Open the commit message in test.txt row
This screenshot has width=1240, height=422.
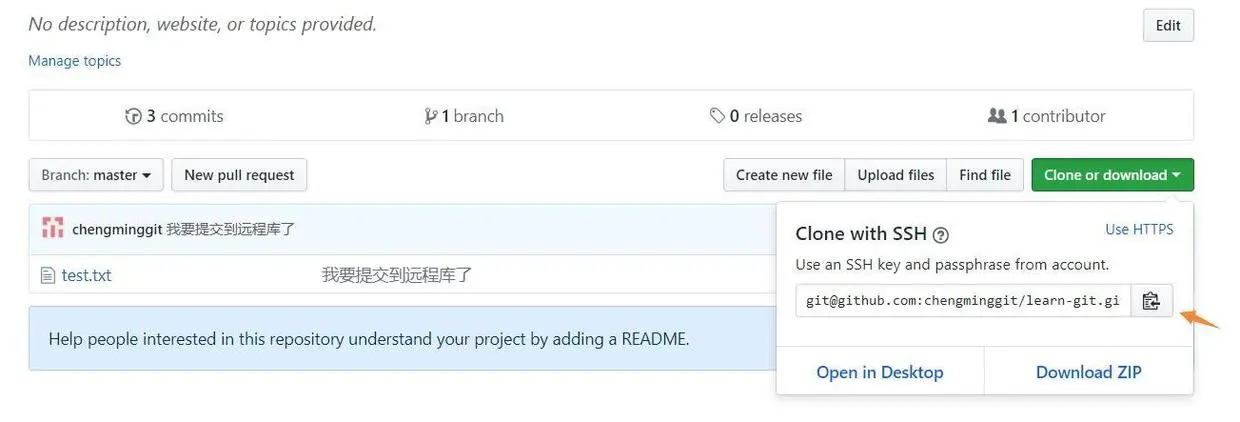397,275
